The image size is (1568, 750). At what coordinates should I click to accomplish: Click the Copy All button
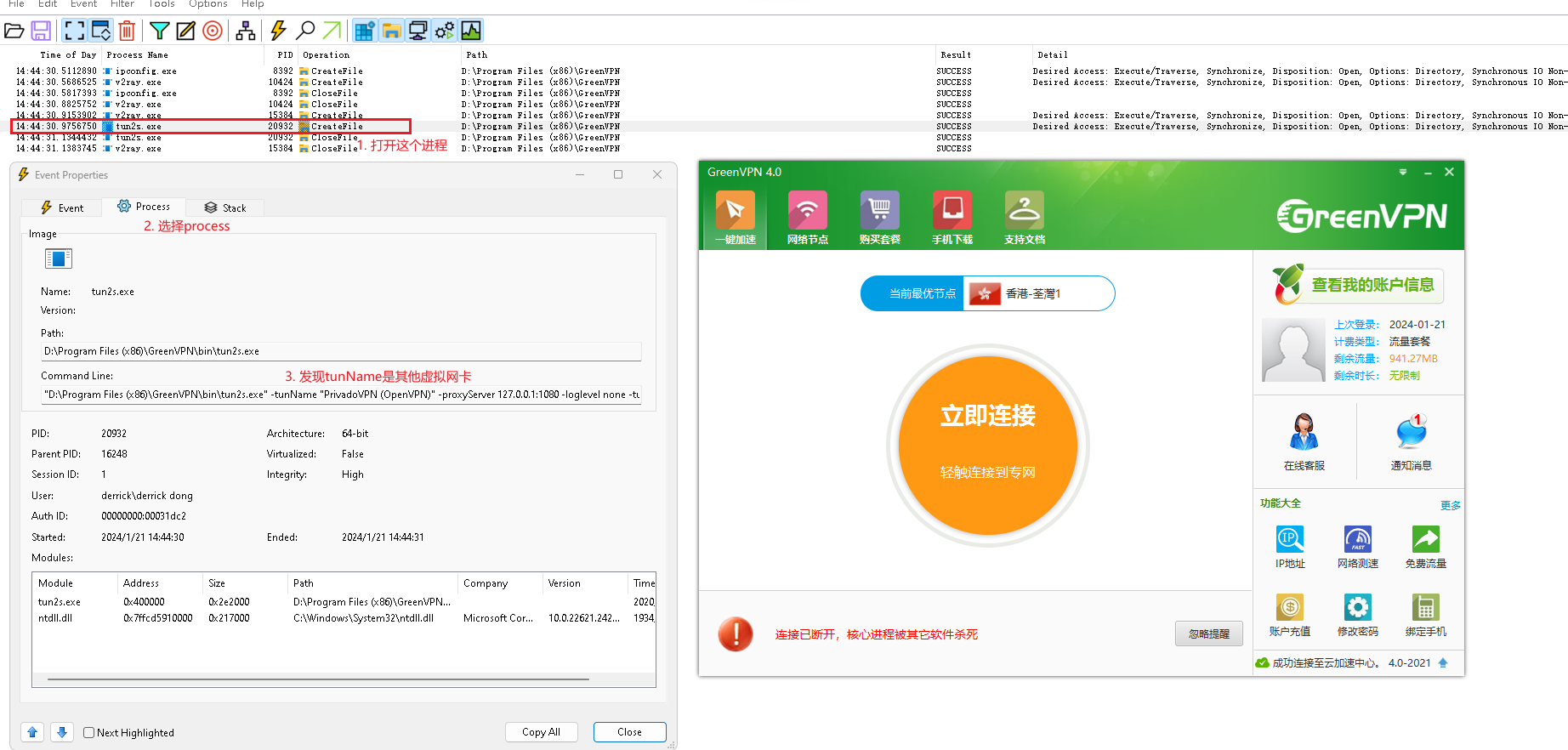pos(541,732)
